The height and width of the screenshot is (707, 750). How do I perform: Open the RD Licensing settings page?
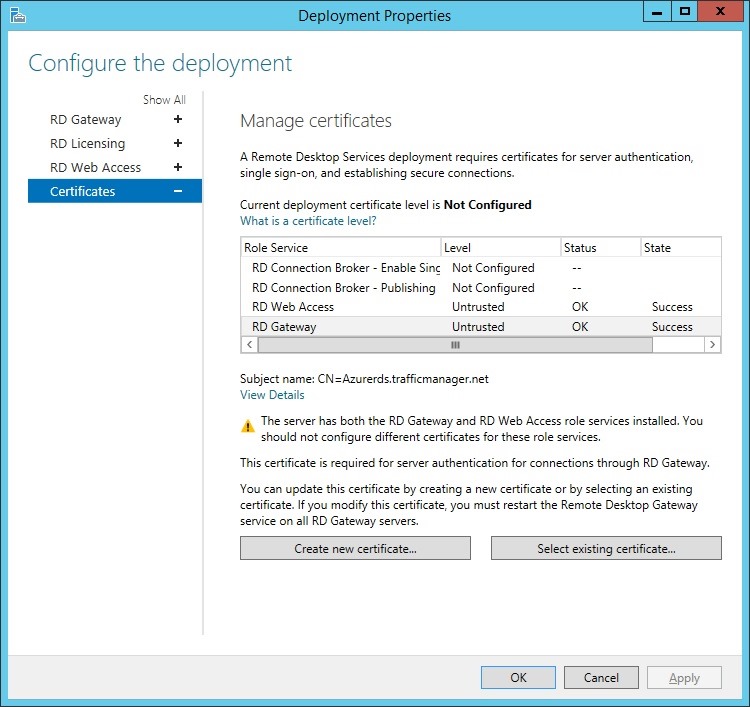click(88, 144)
